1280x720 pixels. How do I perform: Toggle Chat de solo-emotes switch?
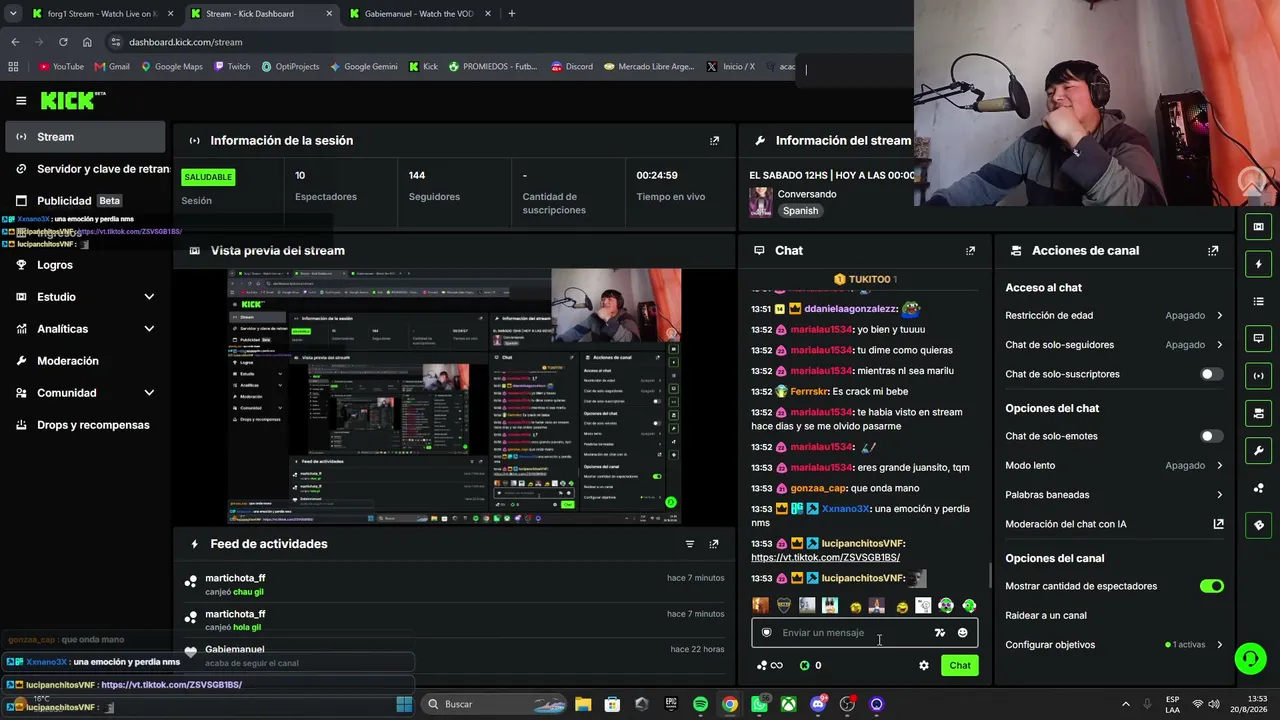point(1211,436)
